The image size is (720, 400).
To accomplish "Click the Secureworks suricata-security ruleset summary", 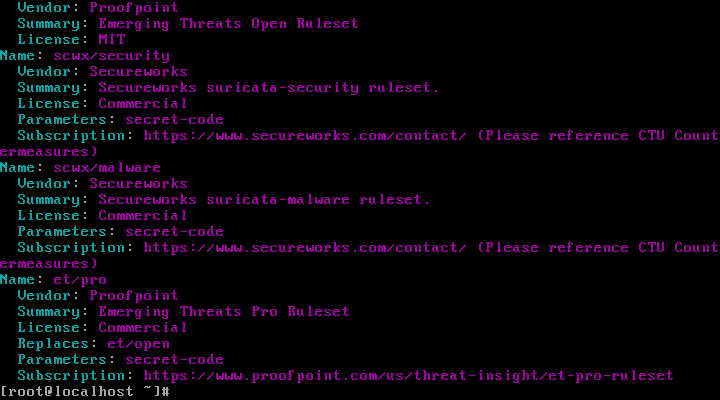I will tap(269, 88).
